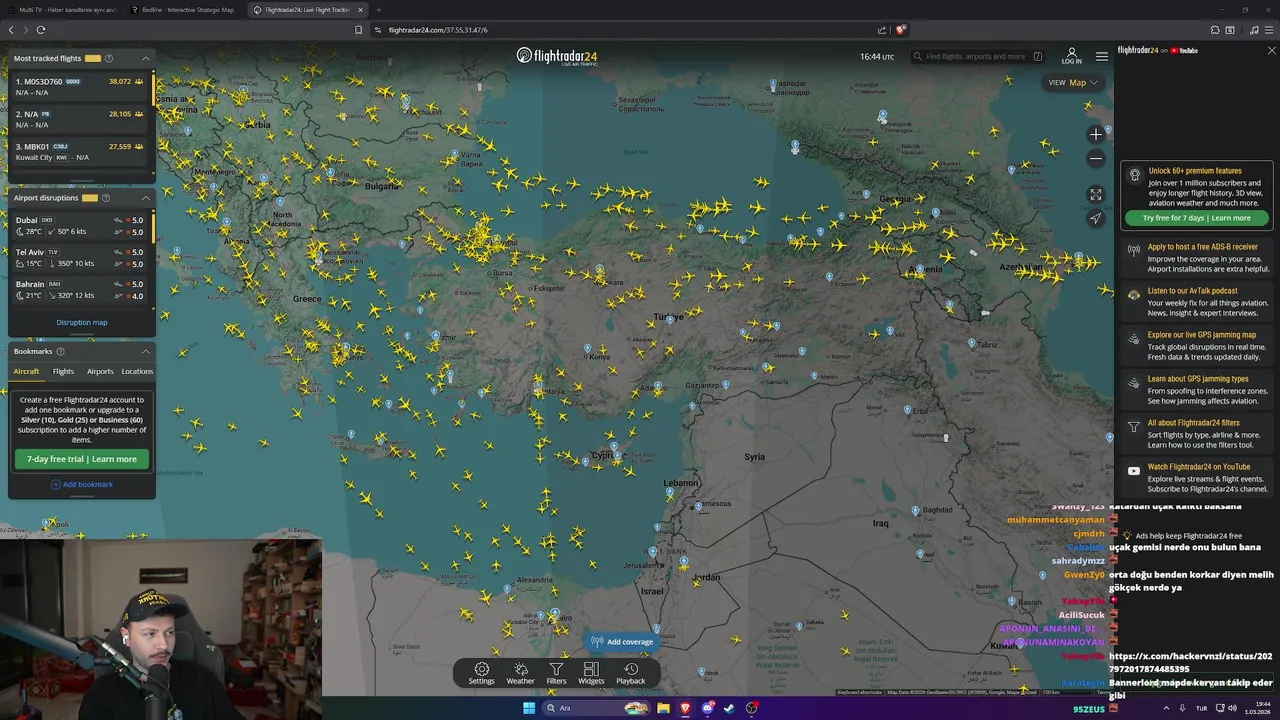The width and height of the screenshot is (1280, 720).
Task: Open the flight Filters funnel
Action: pos(556,673)
